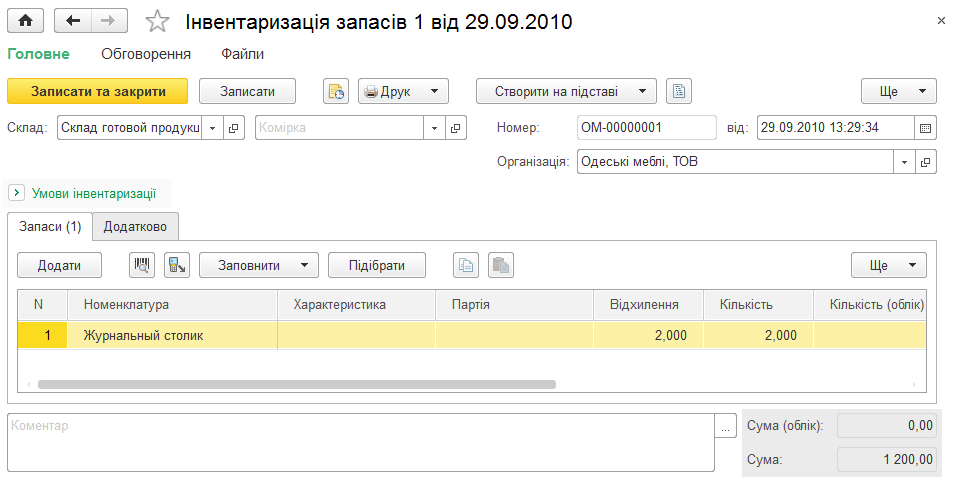Click the Сума field 1 200,00
The image size is (953, 485).
point(887,459)
